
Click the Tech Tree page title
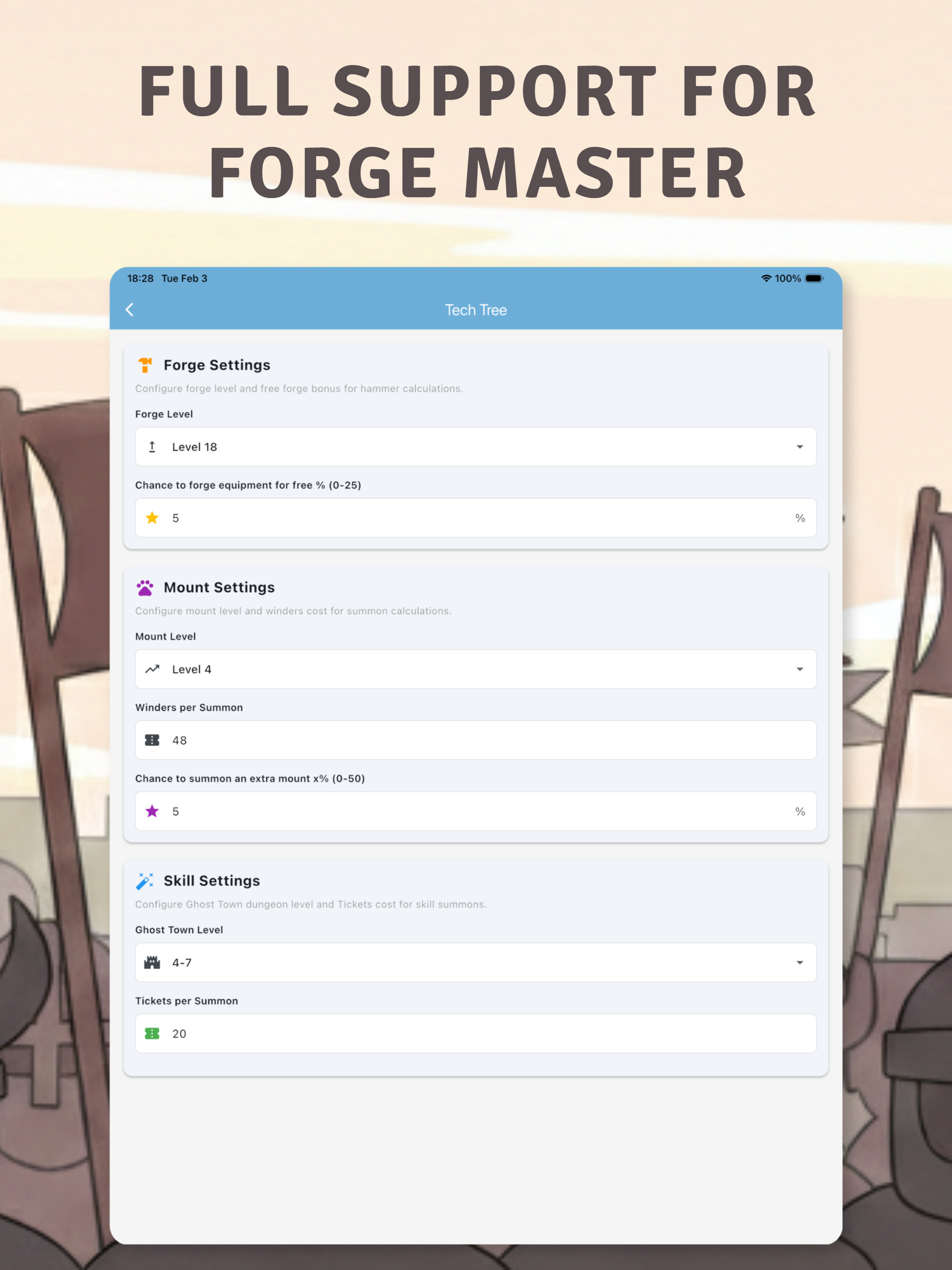(x=476, y=310)
